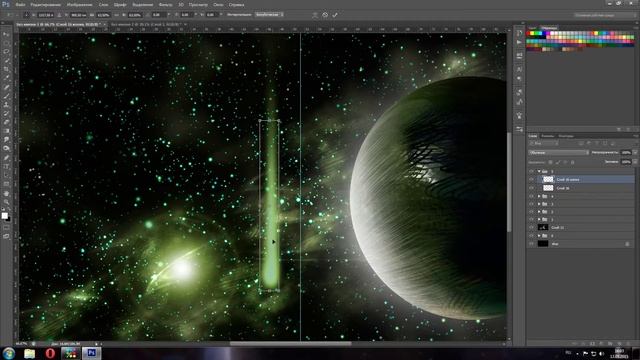Select the Gradient tool
640x360 pixels.
6,131
